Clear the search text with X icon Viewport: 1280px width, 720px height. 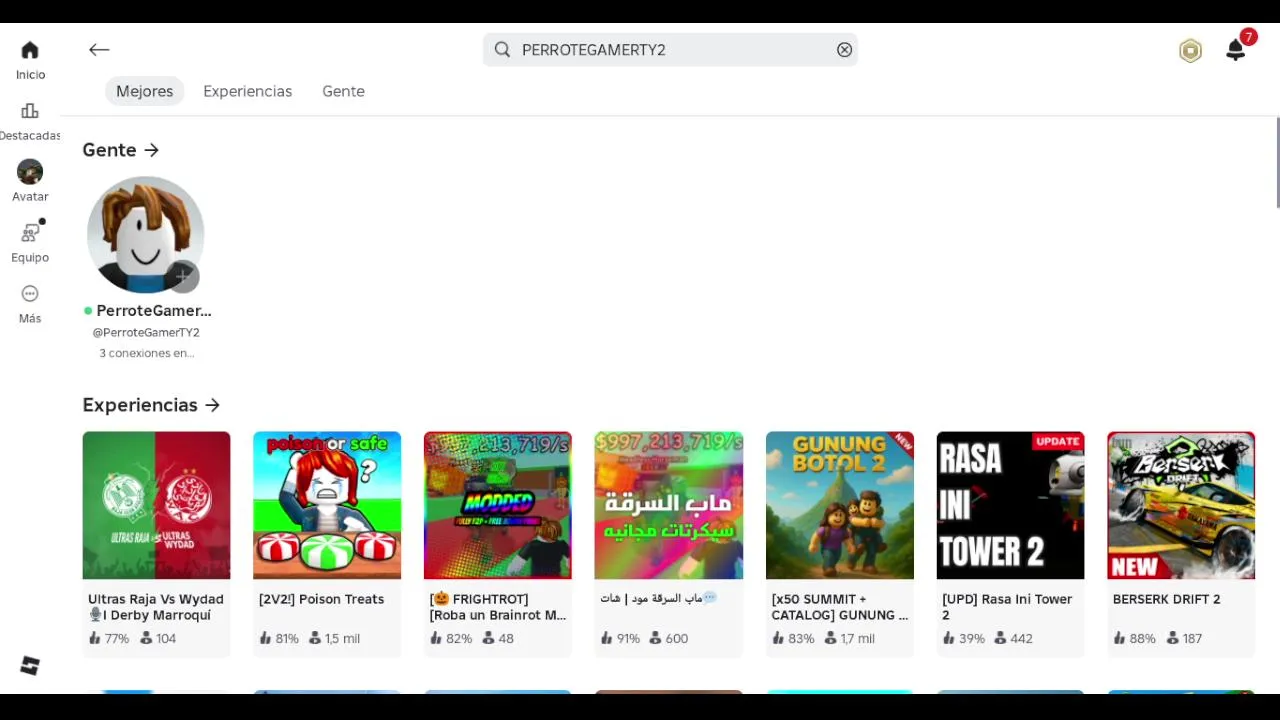coord(845,50)
